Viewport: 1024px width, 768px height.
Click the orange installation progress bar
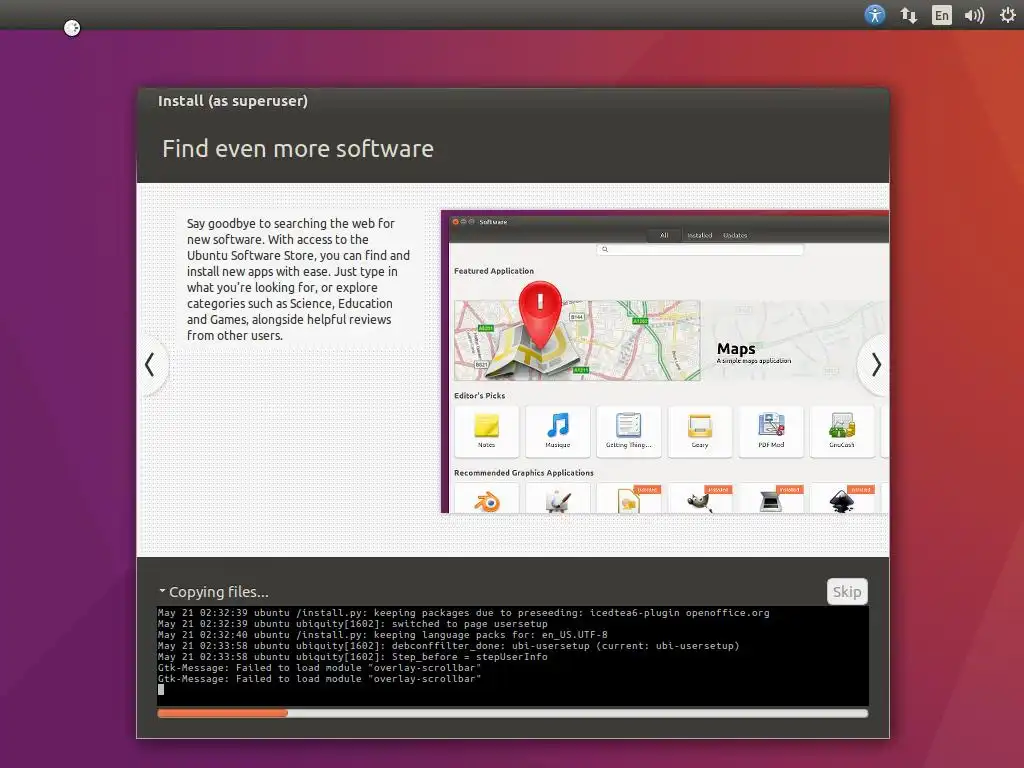pyautogui.click(x=513, y=713)
